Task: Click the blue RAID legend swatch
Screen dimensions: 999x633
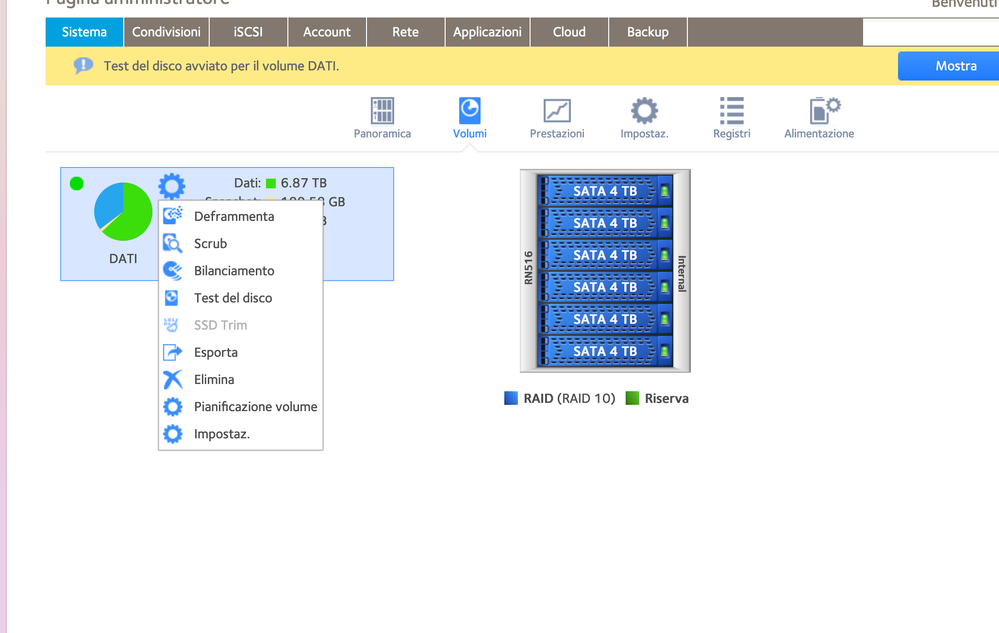Action: [512, 398]
